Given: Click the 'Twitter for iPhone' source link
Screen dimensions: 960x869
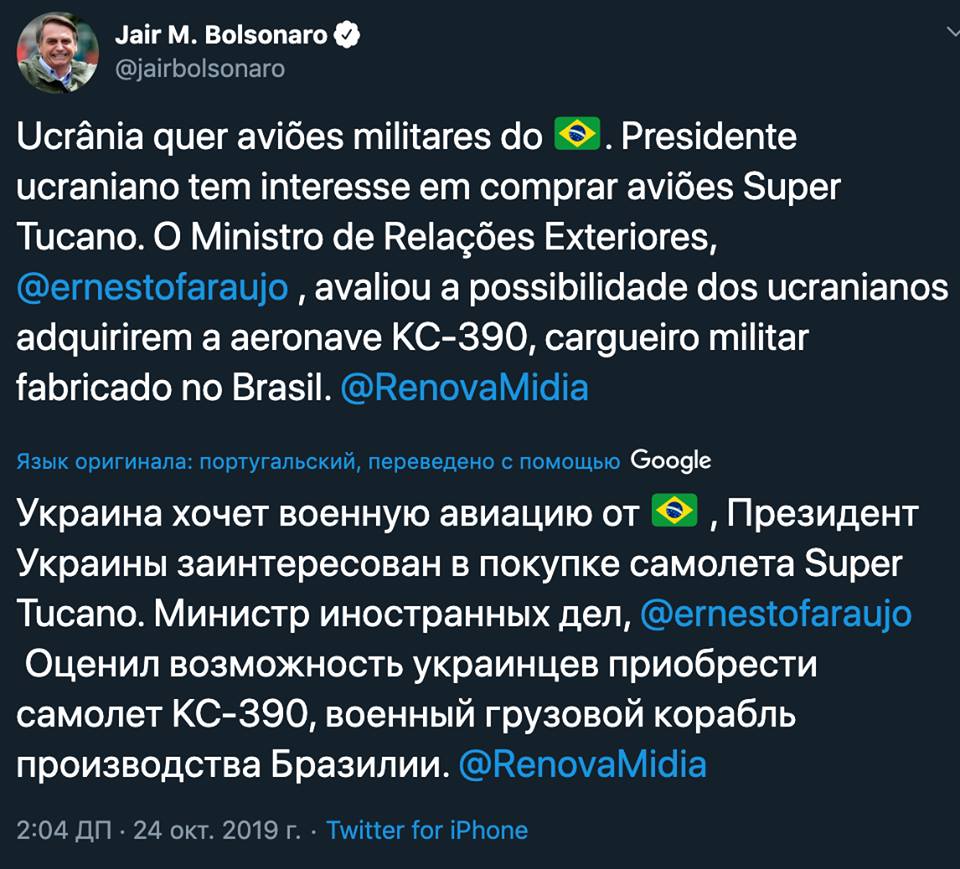Looking at the screenshot, I should coord(427,830).
